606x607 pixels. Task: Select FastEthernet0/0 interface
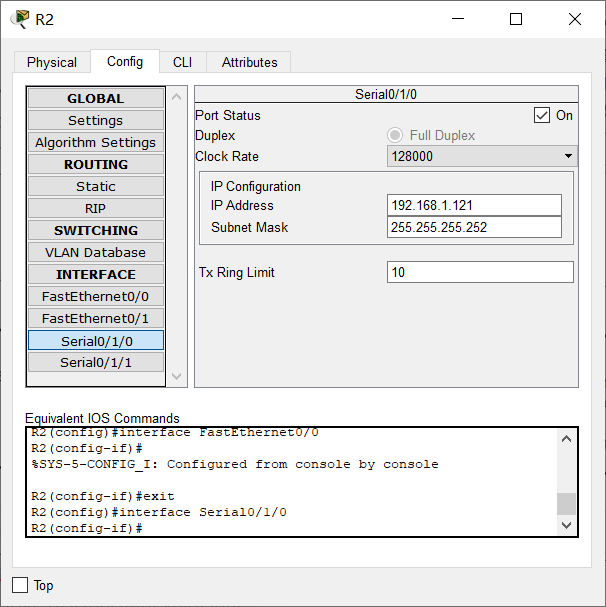[x=96, y=297]
